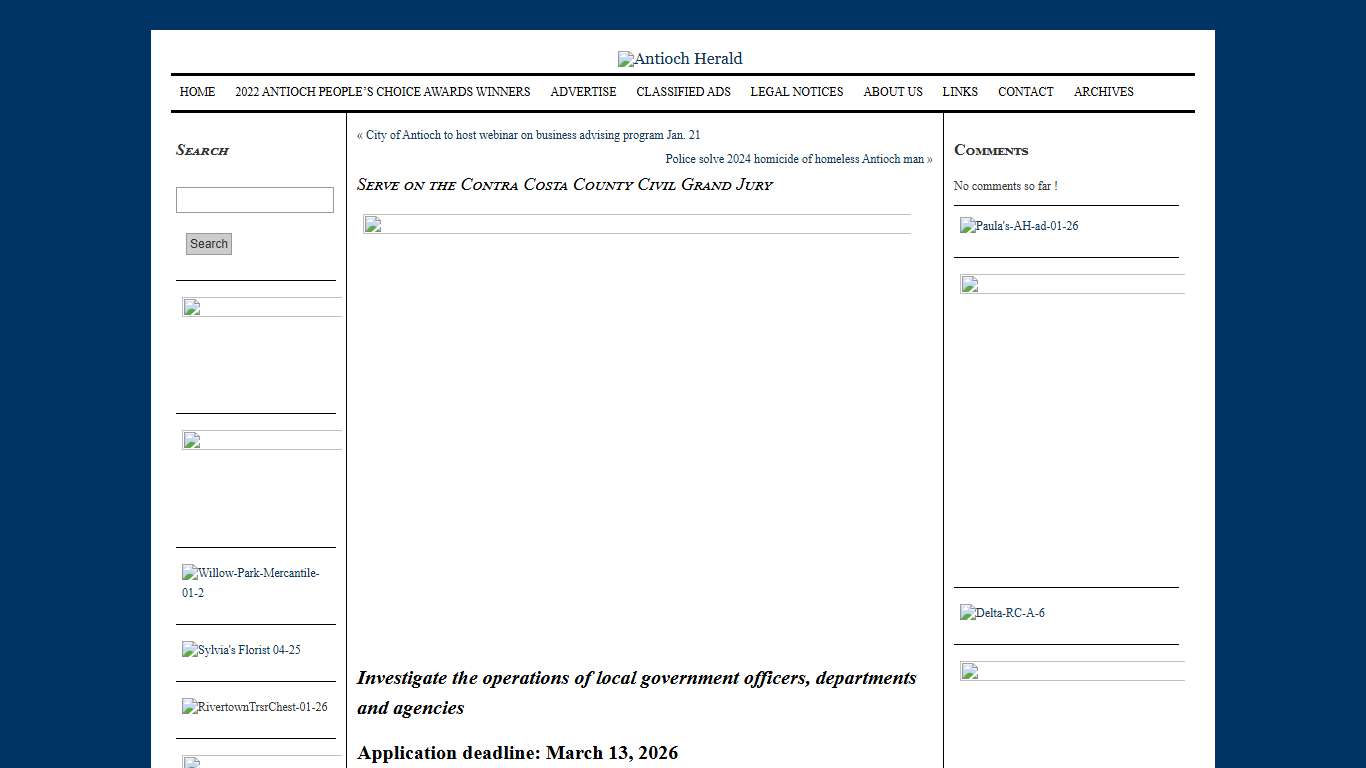
Task: Click the first left sidebar ad below Search
Action: coord(261,307)
